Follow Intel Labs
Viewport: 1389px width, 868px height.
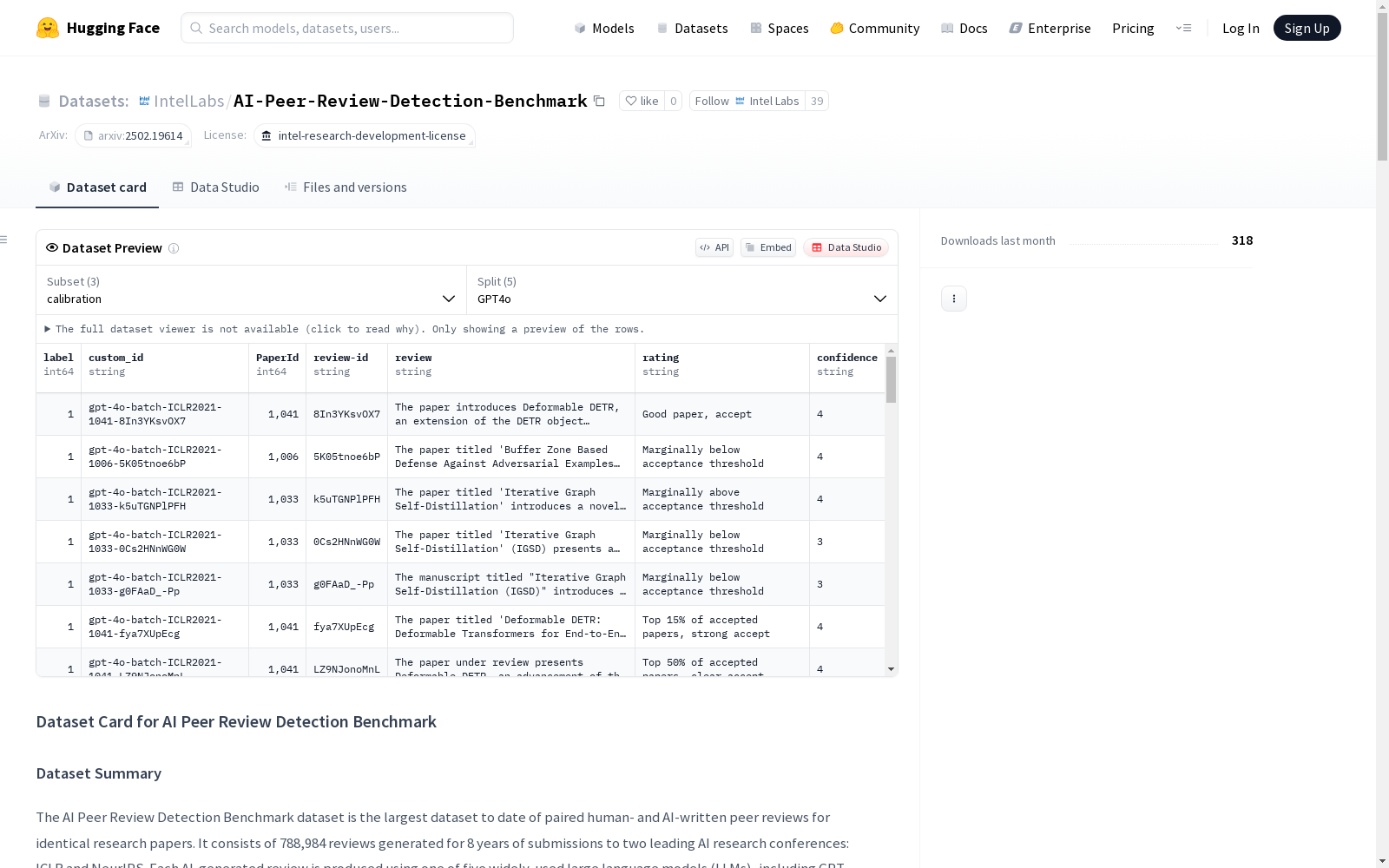[747, 101]
